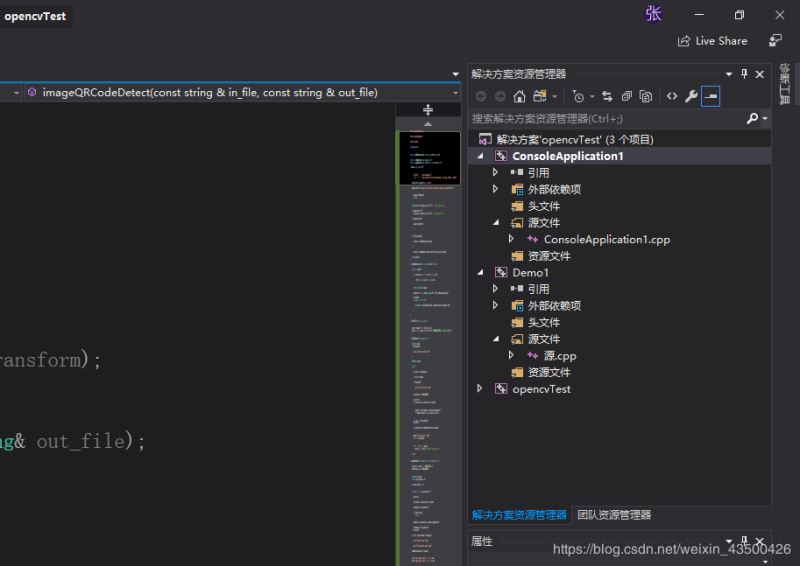Toggle pin on Solution Explorer panel

744,74
